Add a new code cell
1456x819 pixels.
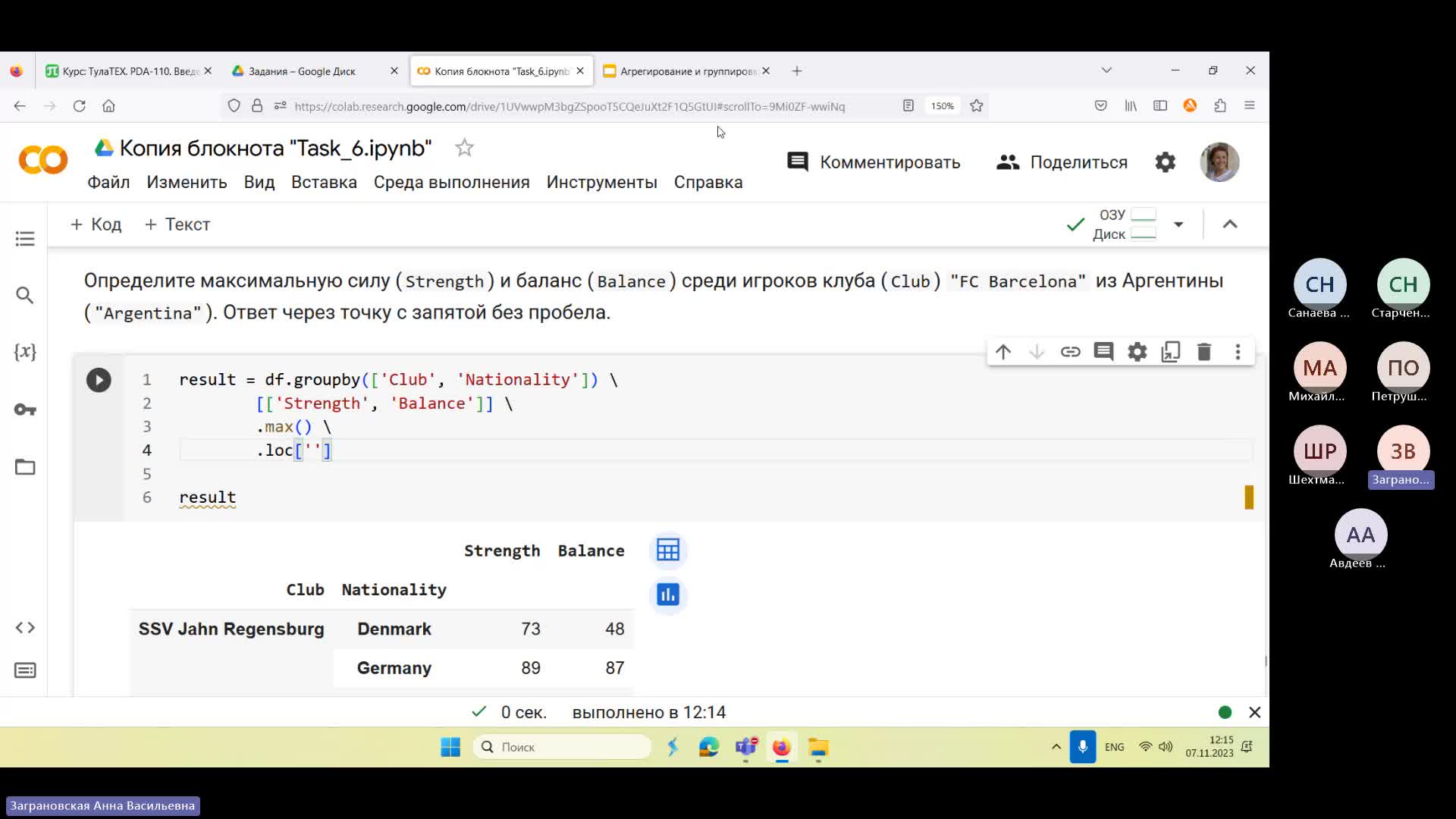tap(96, 225)
